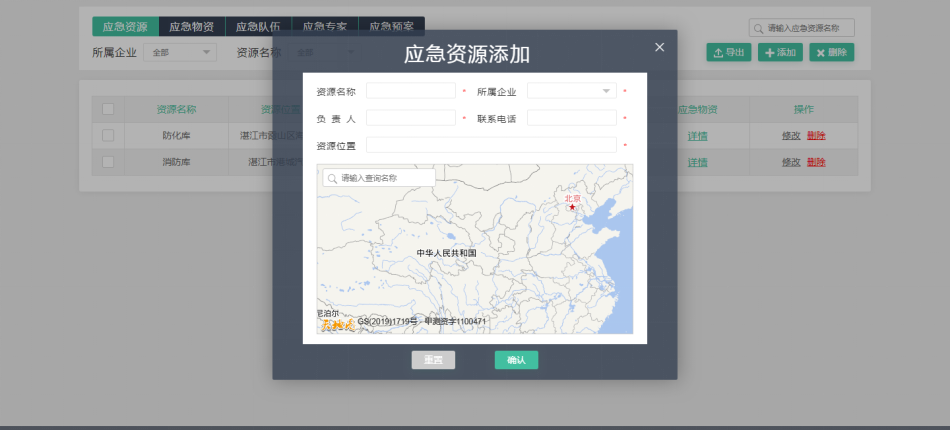Open the 所属企业 dropdown in the dialog
The width and height of the screenshot is (951, 430).
pyautogui.click(x=571, y=91)
